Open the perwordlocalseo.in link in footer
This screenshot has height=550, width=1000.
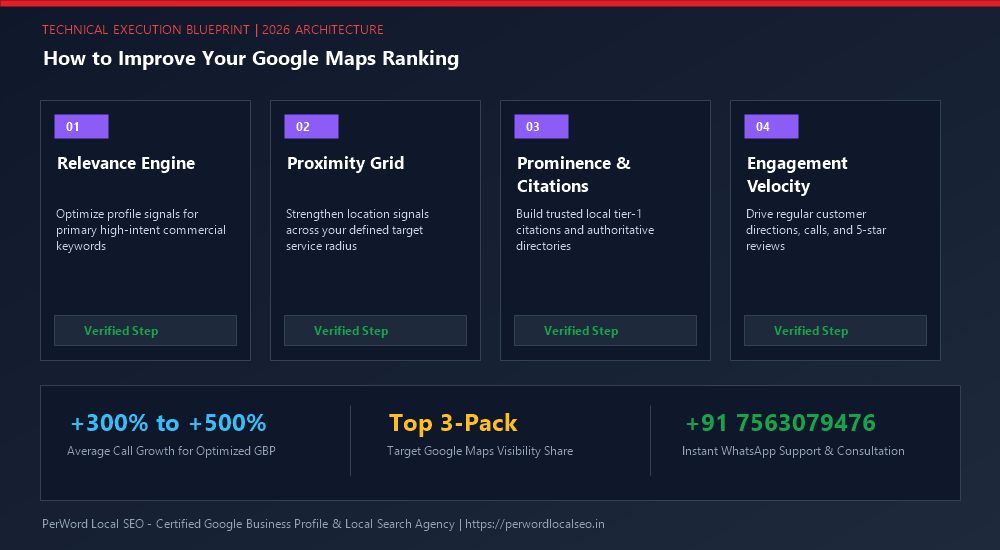click(x=534, y=524)
